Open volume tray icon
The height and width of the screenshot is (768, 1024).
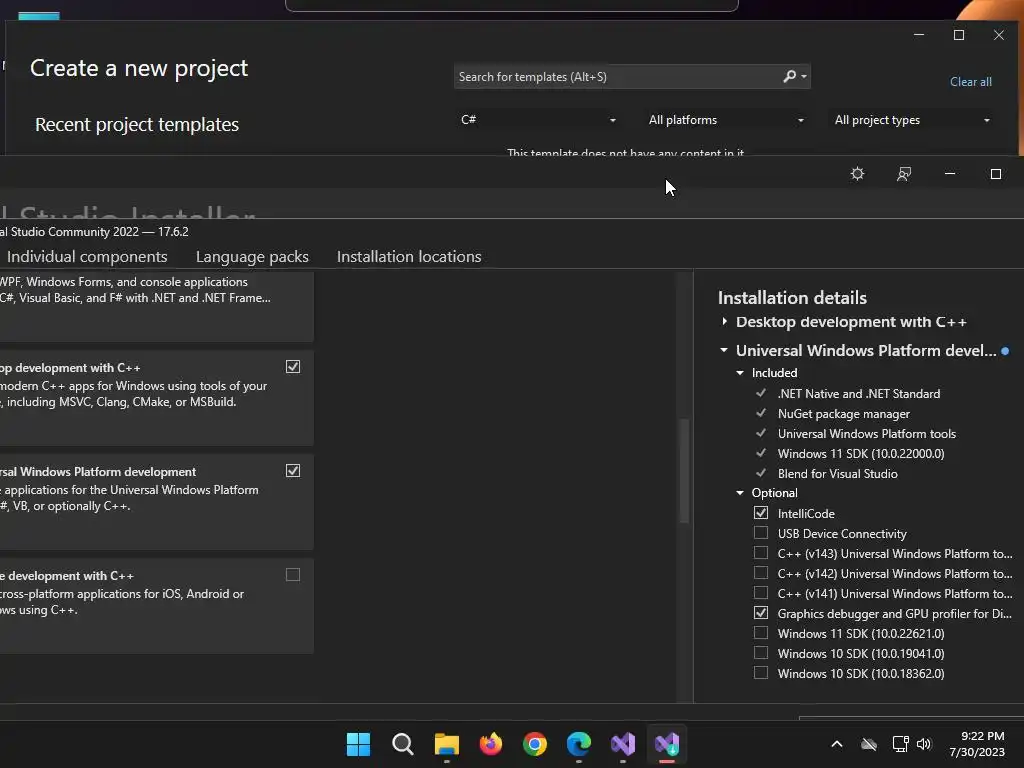pos(924,744)
